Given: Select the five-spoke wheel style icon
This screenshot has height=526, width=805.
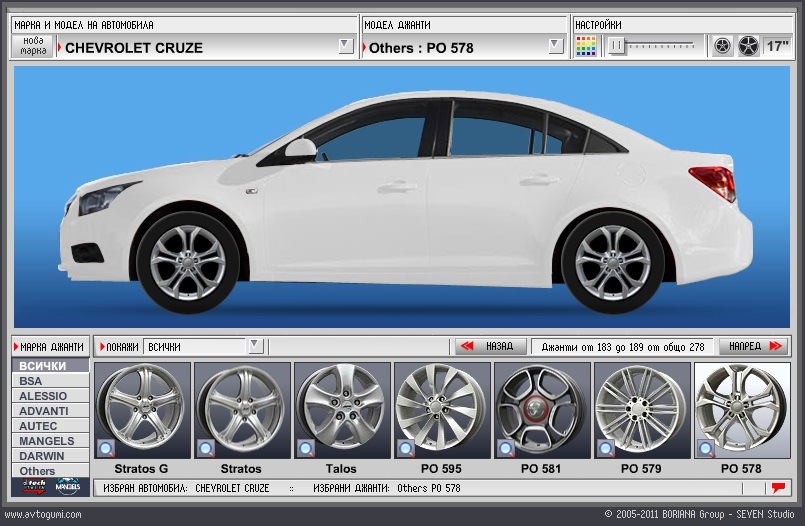Looking at the screenshot, I should click(x=749, y=46).
